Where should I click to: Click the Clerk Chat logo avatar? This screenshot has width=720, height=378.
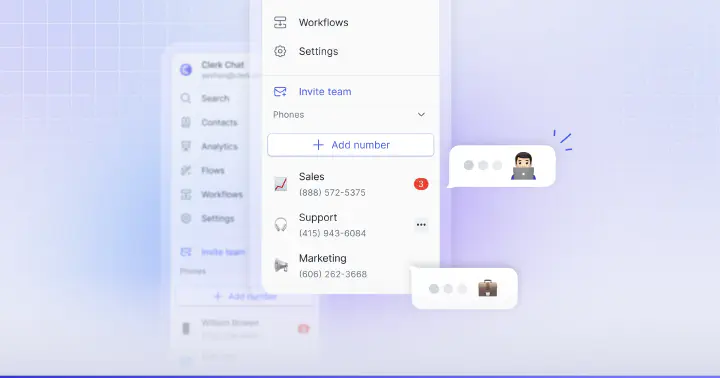[186, 69]
